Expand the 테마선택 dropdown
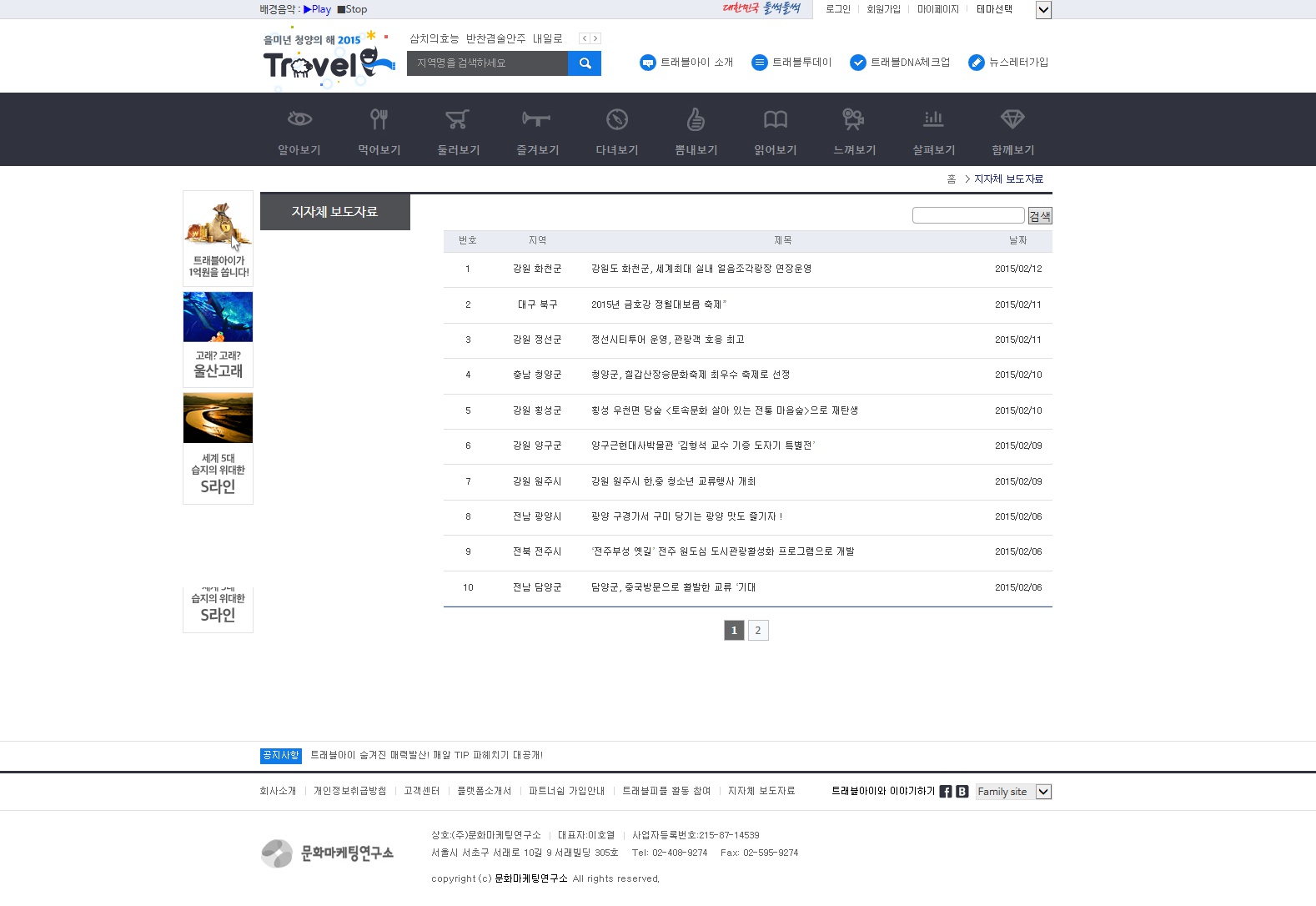 click(1043, 10)
